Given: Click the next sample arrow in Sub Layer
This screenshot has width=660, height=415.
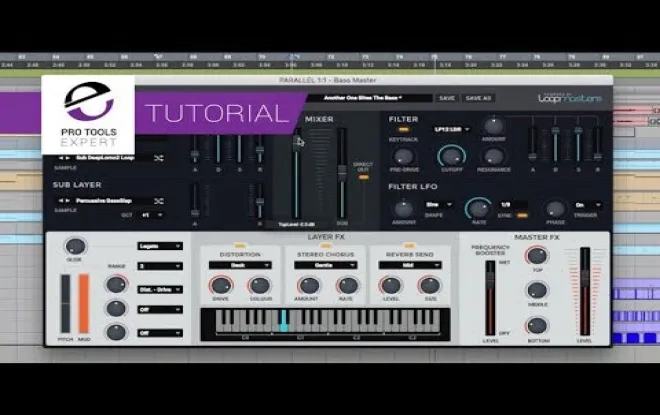Looking at the screenshot, I should coord(67,201).
